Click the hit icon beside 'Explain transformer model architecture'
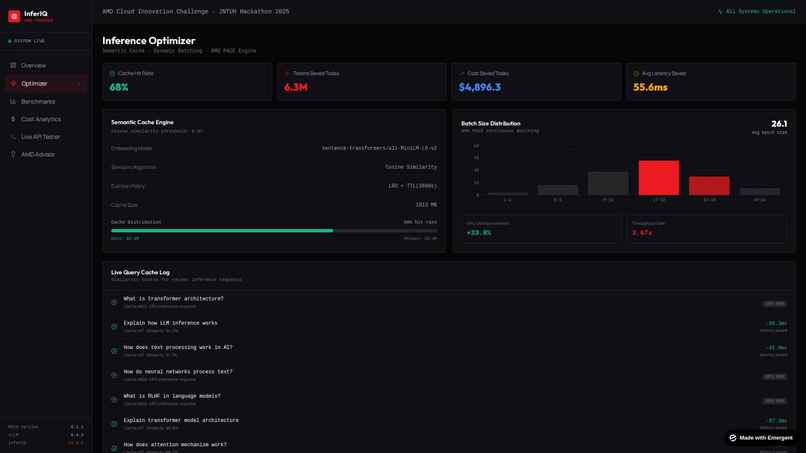The image size is (806, 453). (x=114, y=424)
